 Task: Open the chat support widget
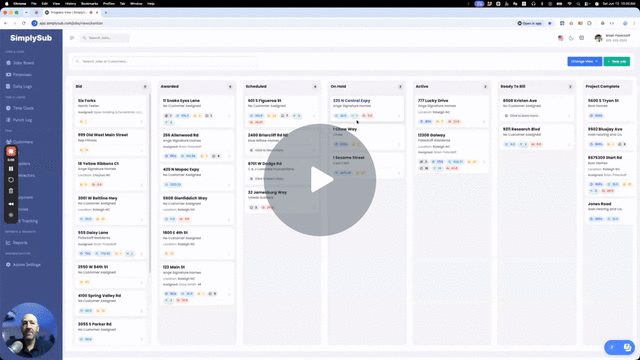pos(620,347)
